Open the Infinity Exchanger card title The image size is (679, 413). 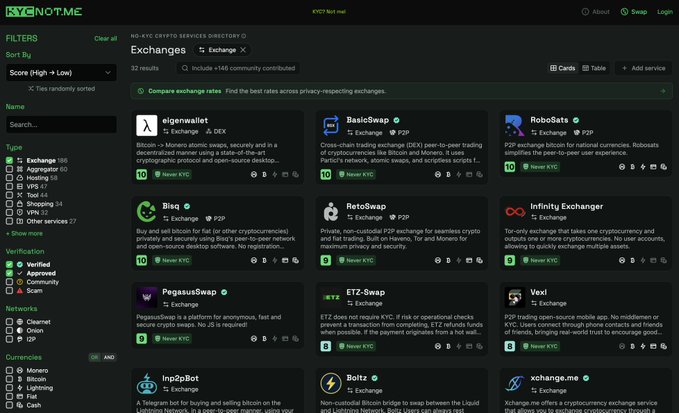coord(566,206)
